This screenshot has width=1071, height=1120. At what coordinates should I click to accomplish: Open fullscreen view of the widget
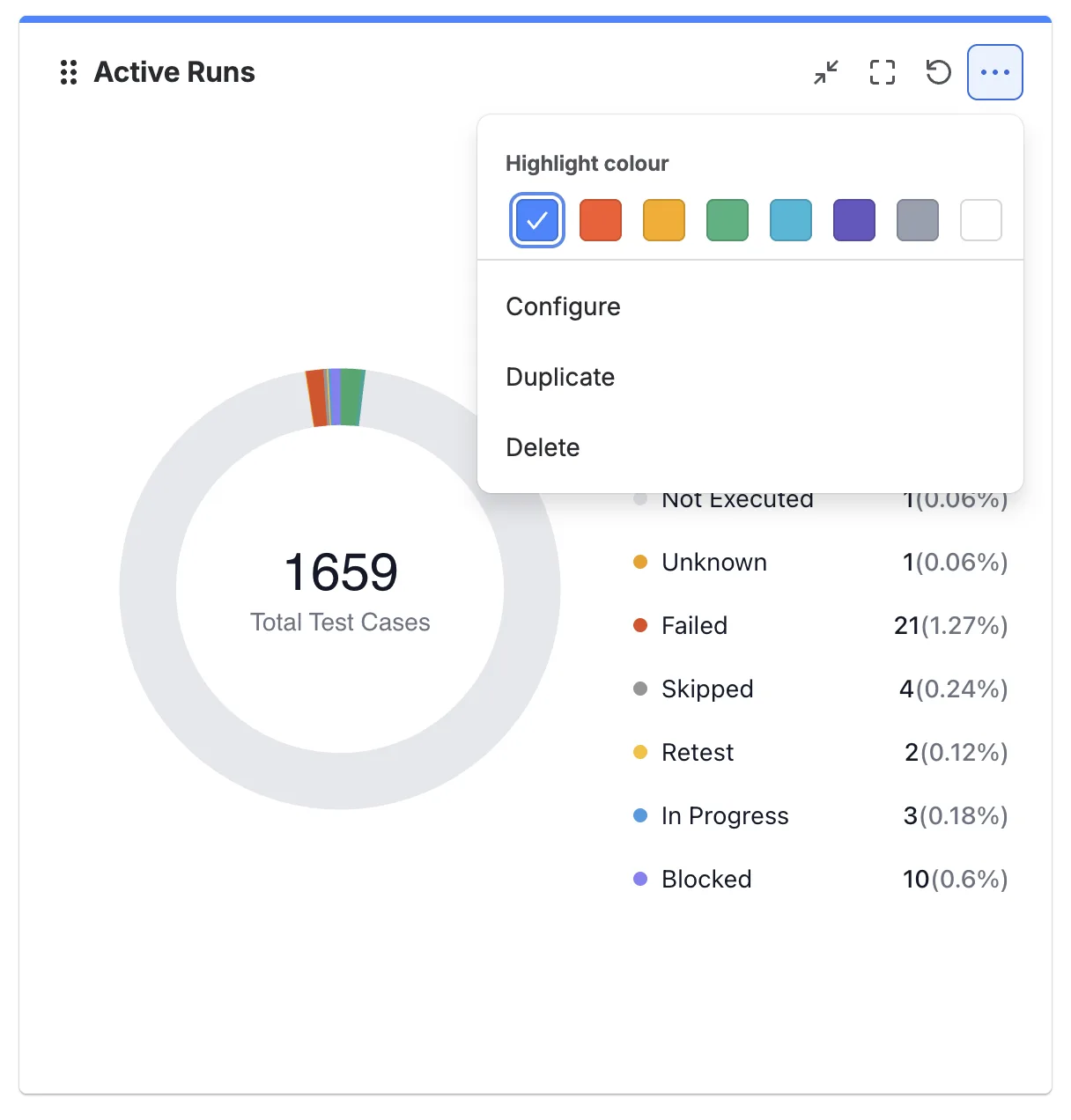click(x=883, y=72)
